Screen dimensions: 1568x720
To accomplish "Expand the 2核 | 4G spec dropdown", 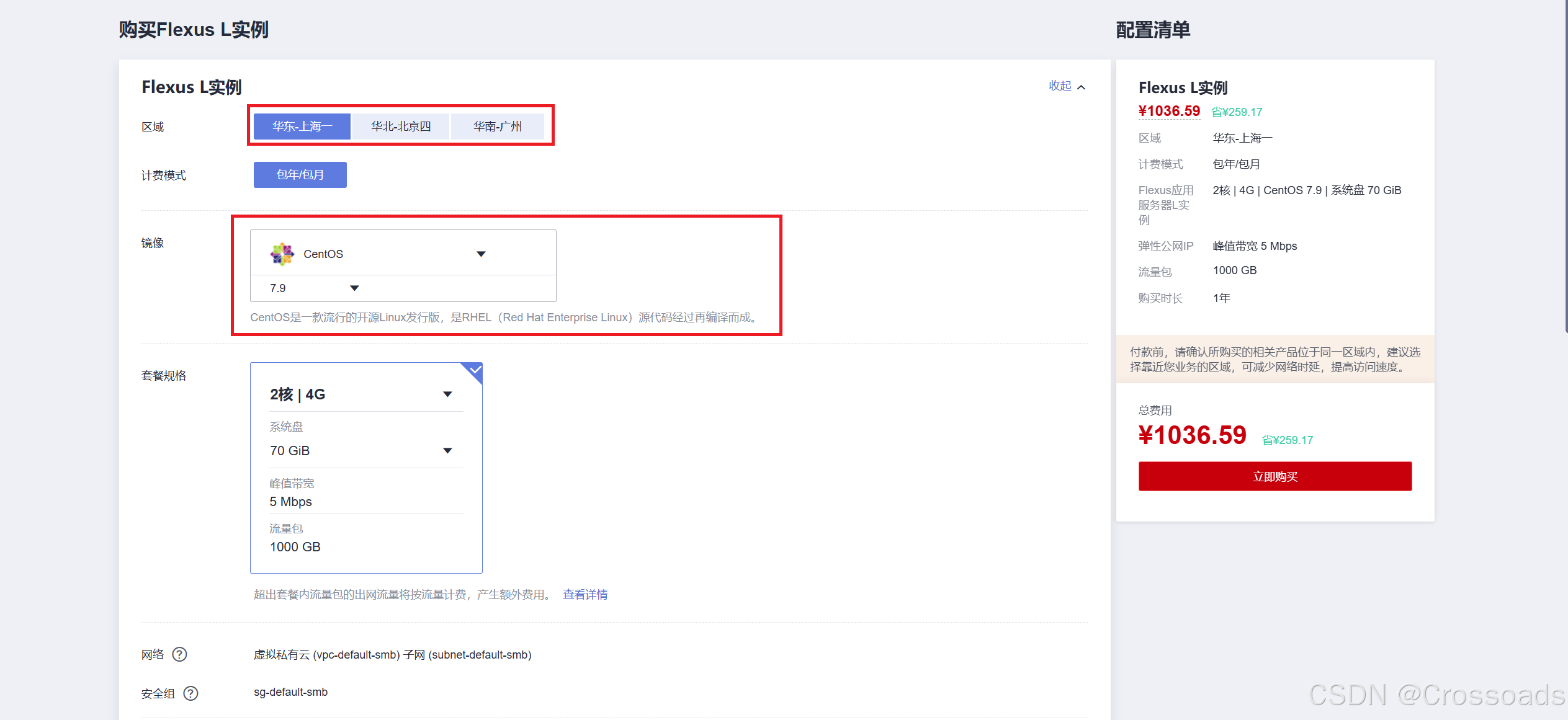I will (447, 394).
